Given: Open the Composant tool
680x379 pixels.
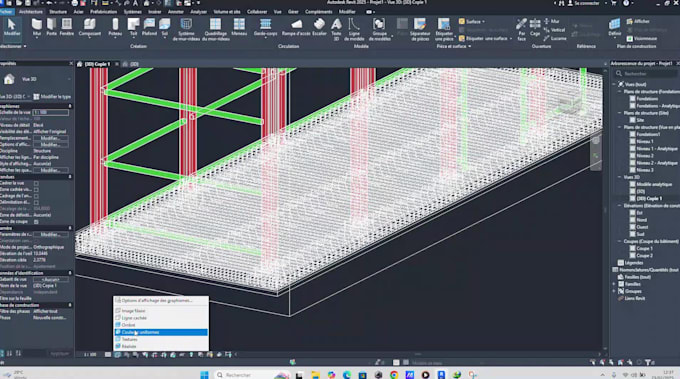Looking at the screenshot, I should pos(89,27).
